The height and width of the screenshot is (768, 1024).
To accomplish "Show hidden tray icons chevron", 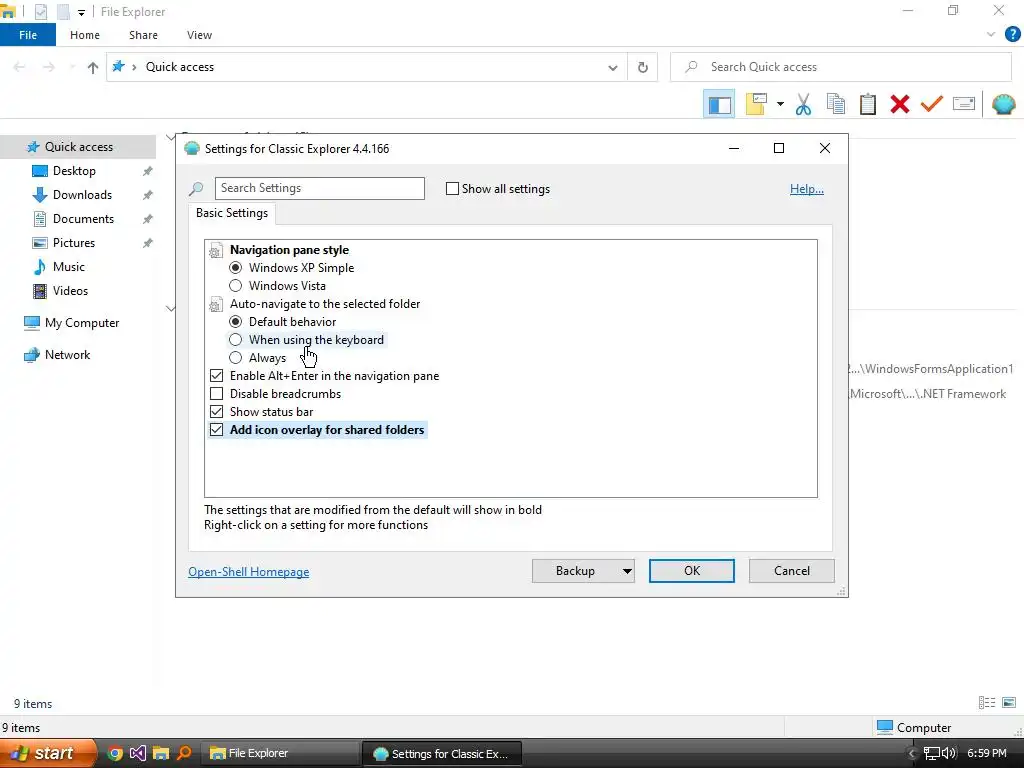I will click(x=912, y=754).
